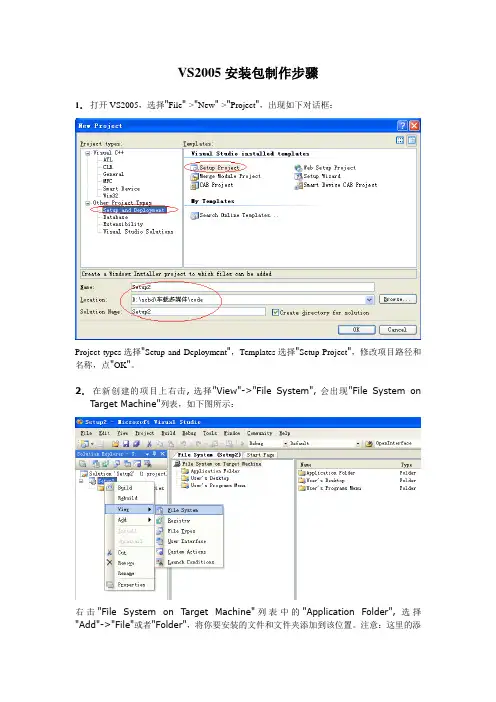This screenshot has height=702, width=496.
Task: Collapse the Other Project Types node
Action: (x=88, y=203)
